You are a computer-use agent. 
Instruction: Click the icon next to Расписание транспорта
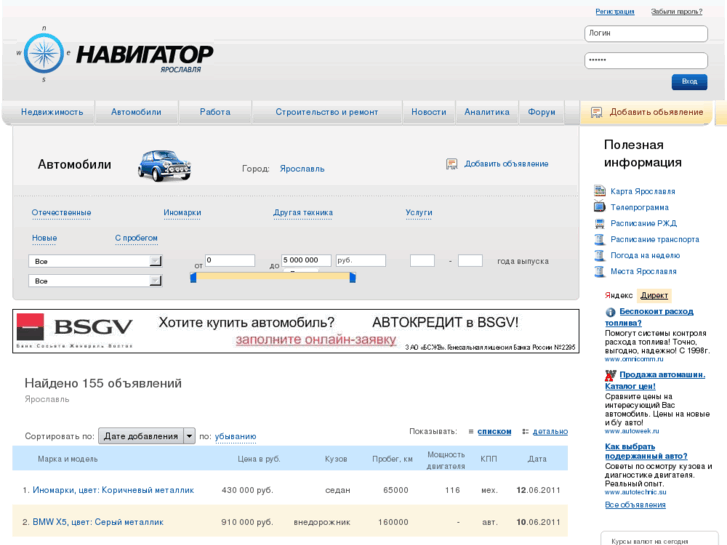point(600,239)
